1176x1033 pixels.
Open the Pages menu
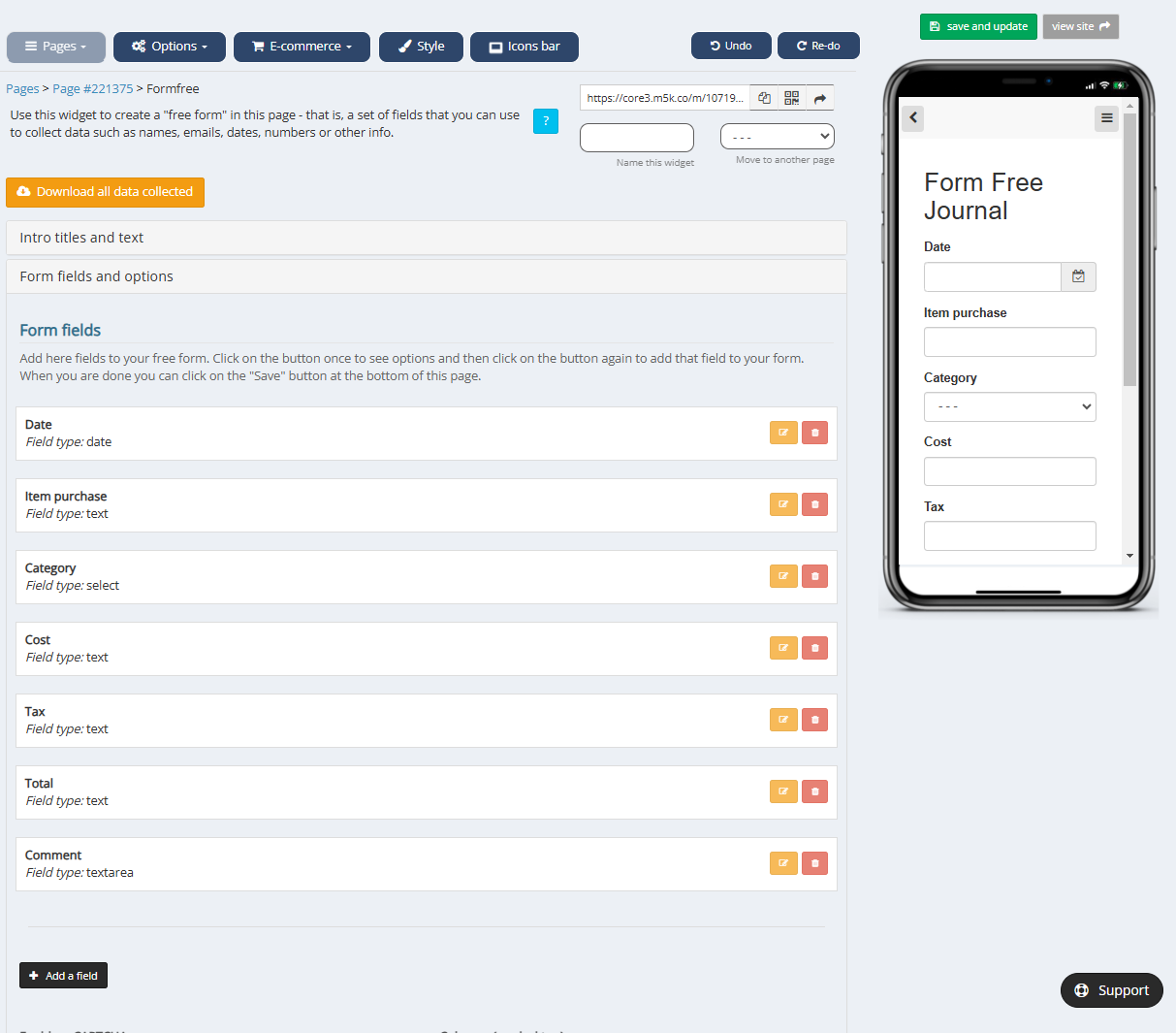pos(55,46)
